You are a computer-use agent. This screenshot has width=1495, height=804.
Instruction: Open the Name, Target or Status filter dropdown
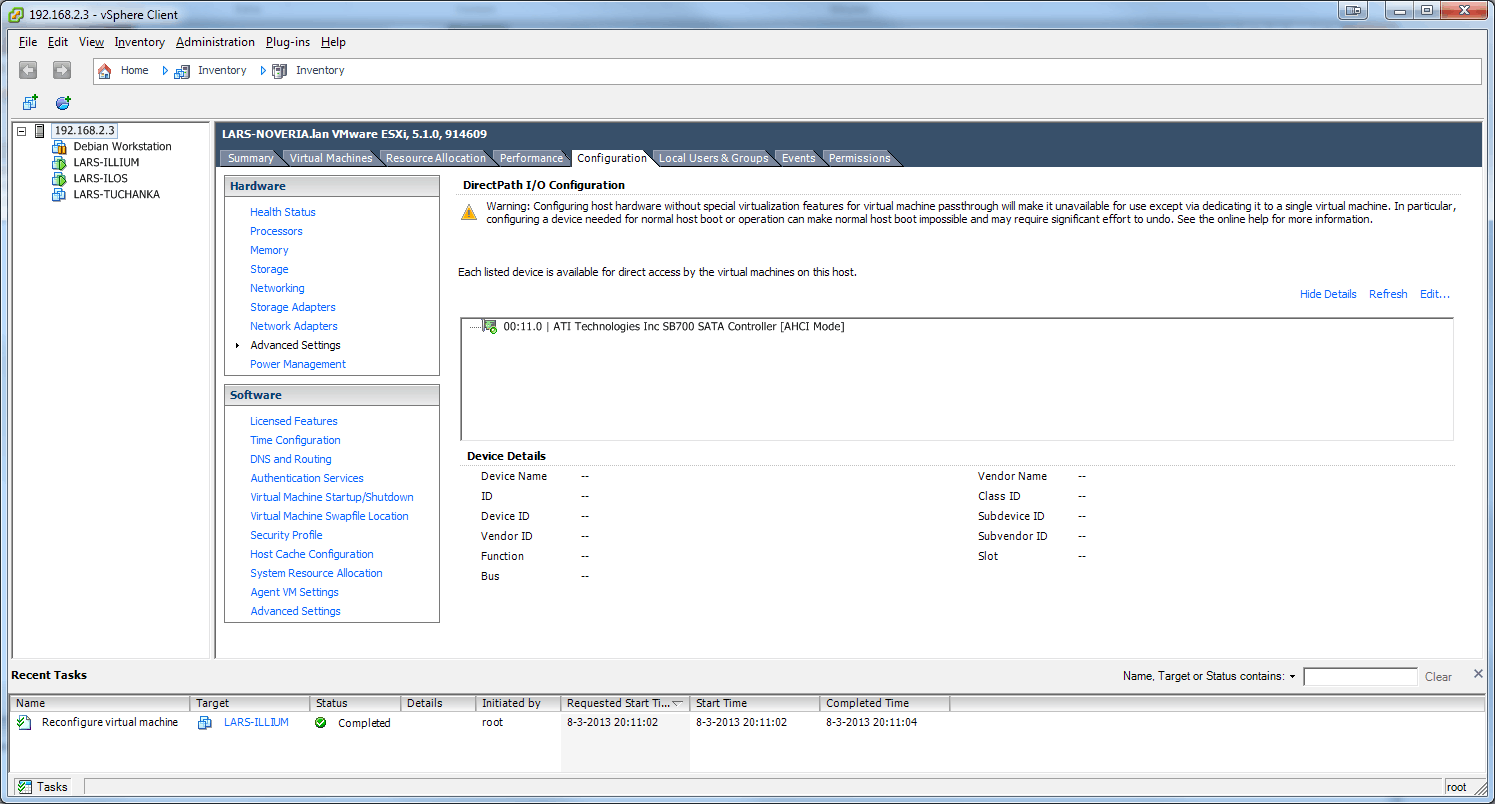point(1292,677)
